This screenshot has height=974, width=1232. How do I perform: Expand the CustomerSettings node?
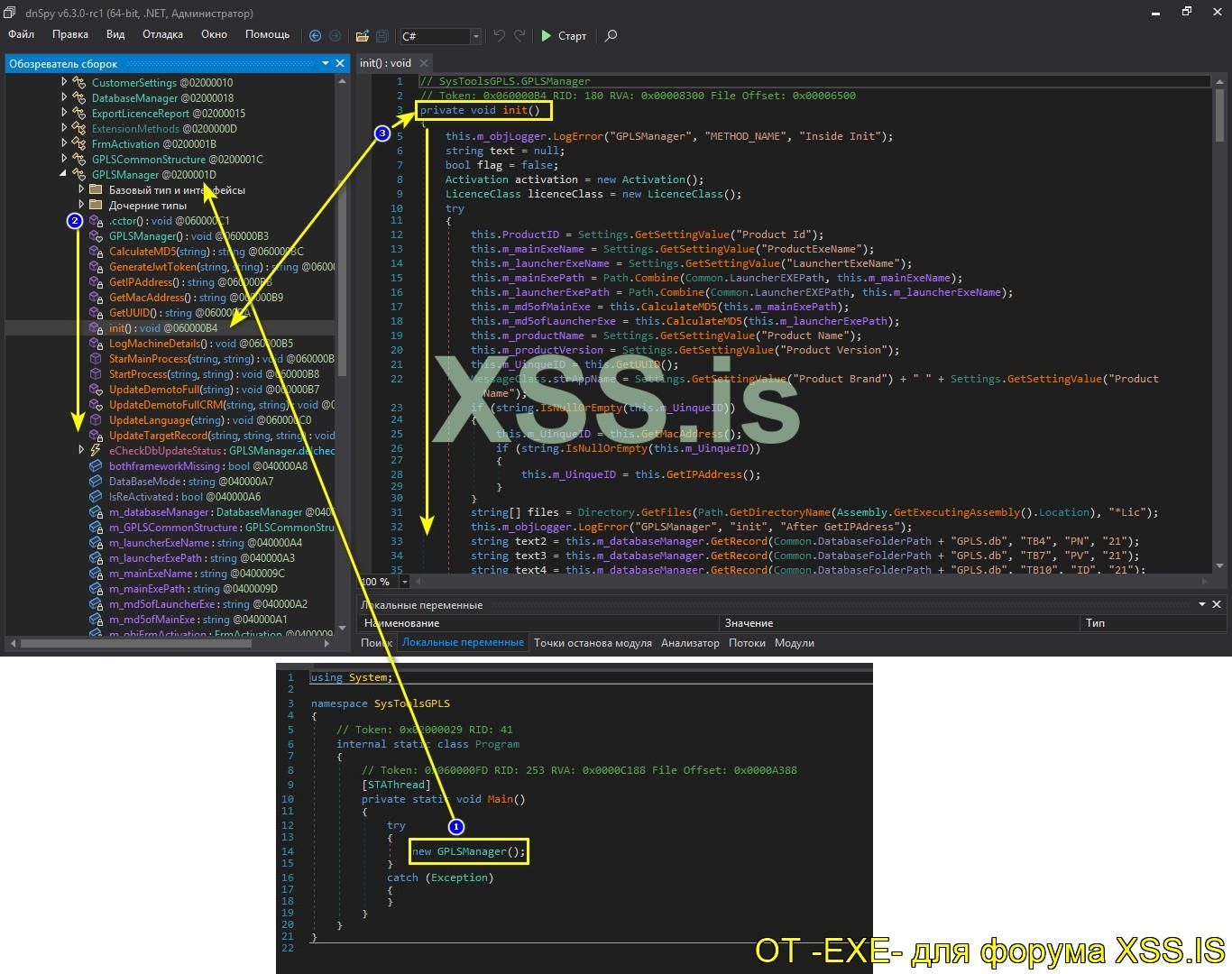coord(64,82)
